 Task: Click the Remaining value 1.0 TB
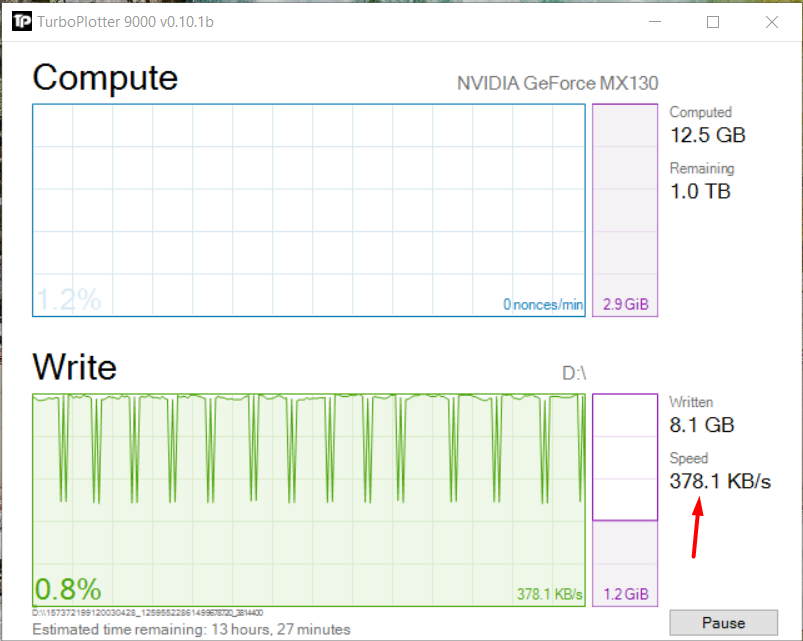click(x=700, y=191)
